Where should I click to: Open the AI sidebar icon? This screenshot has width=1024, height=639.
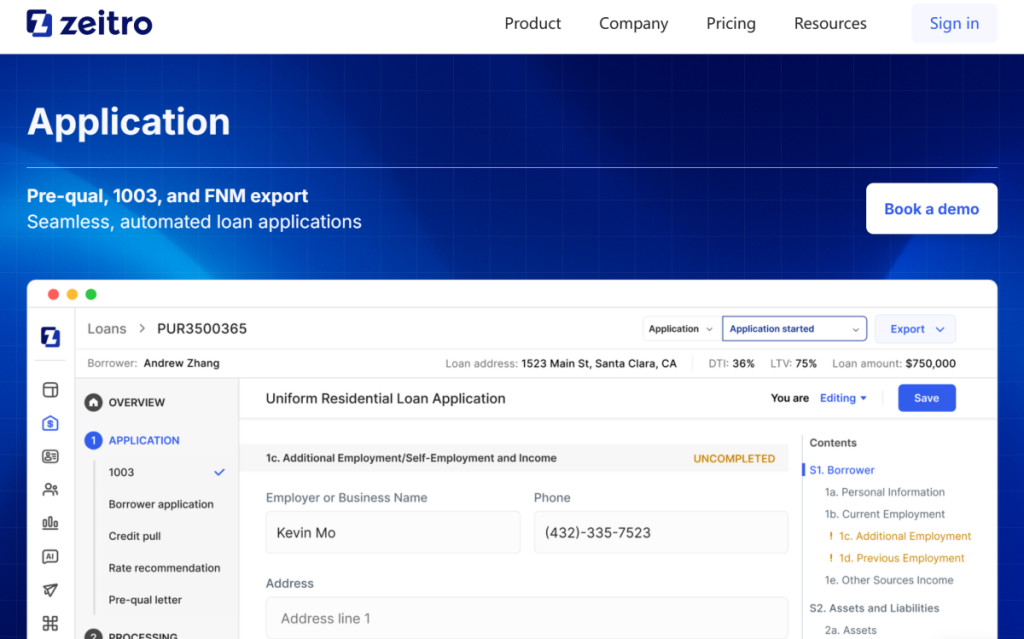50,556
